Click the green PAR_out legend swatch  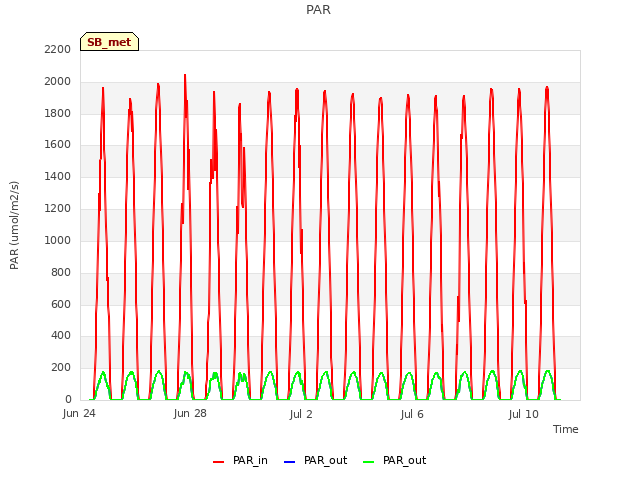(x=368, y=462)
